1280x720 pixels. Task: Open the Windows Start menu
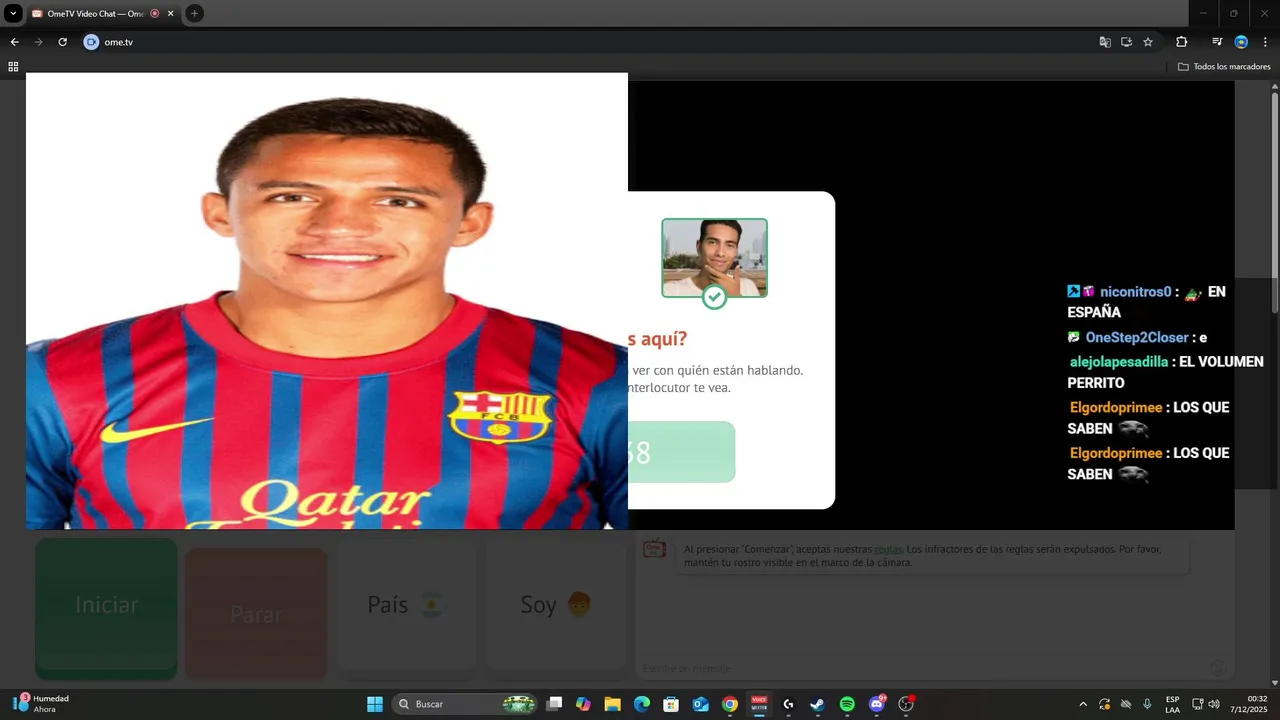(375, 704)
